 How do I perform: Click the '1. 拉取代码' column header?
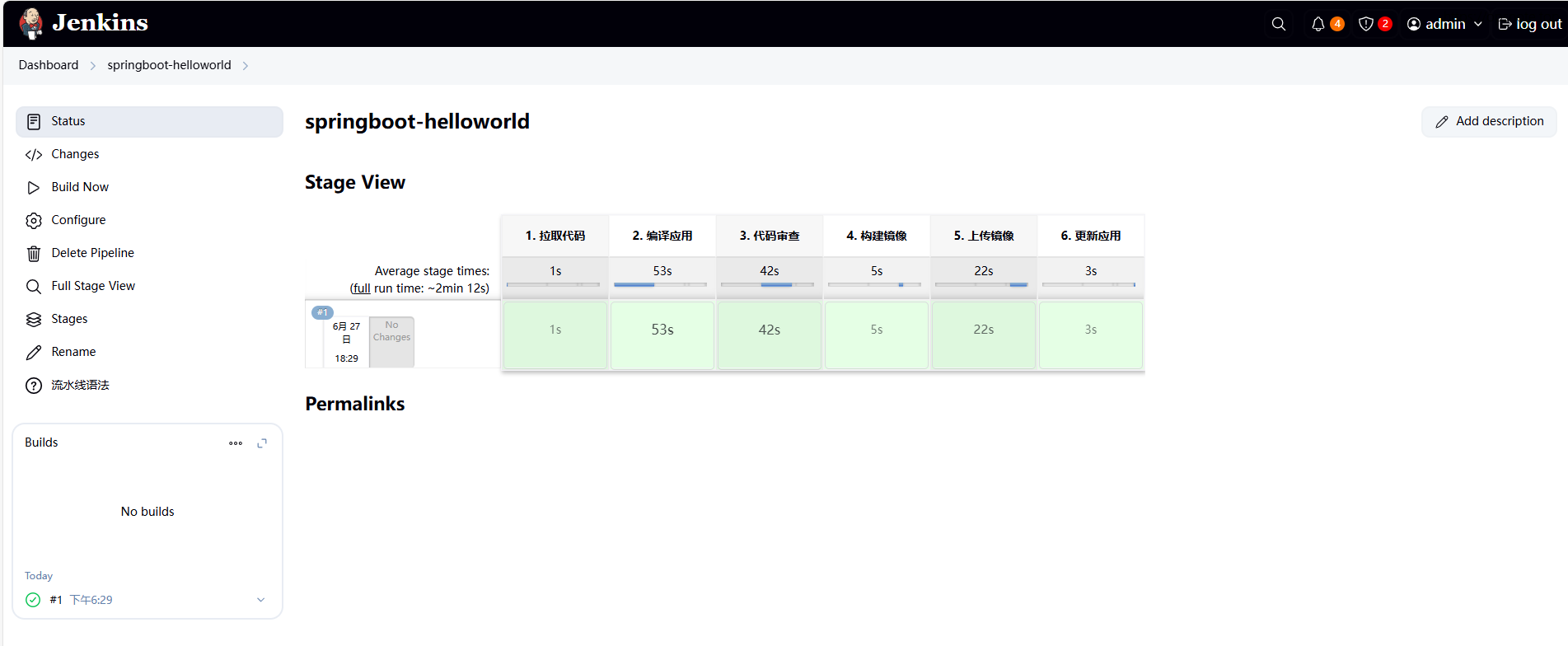(555, 236)
